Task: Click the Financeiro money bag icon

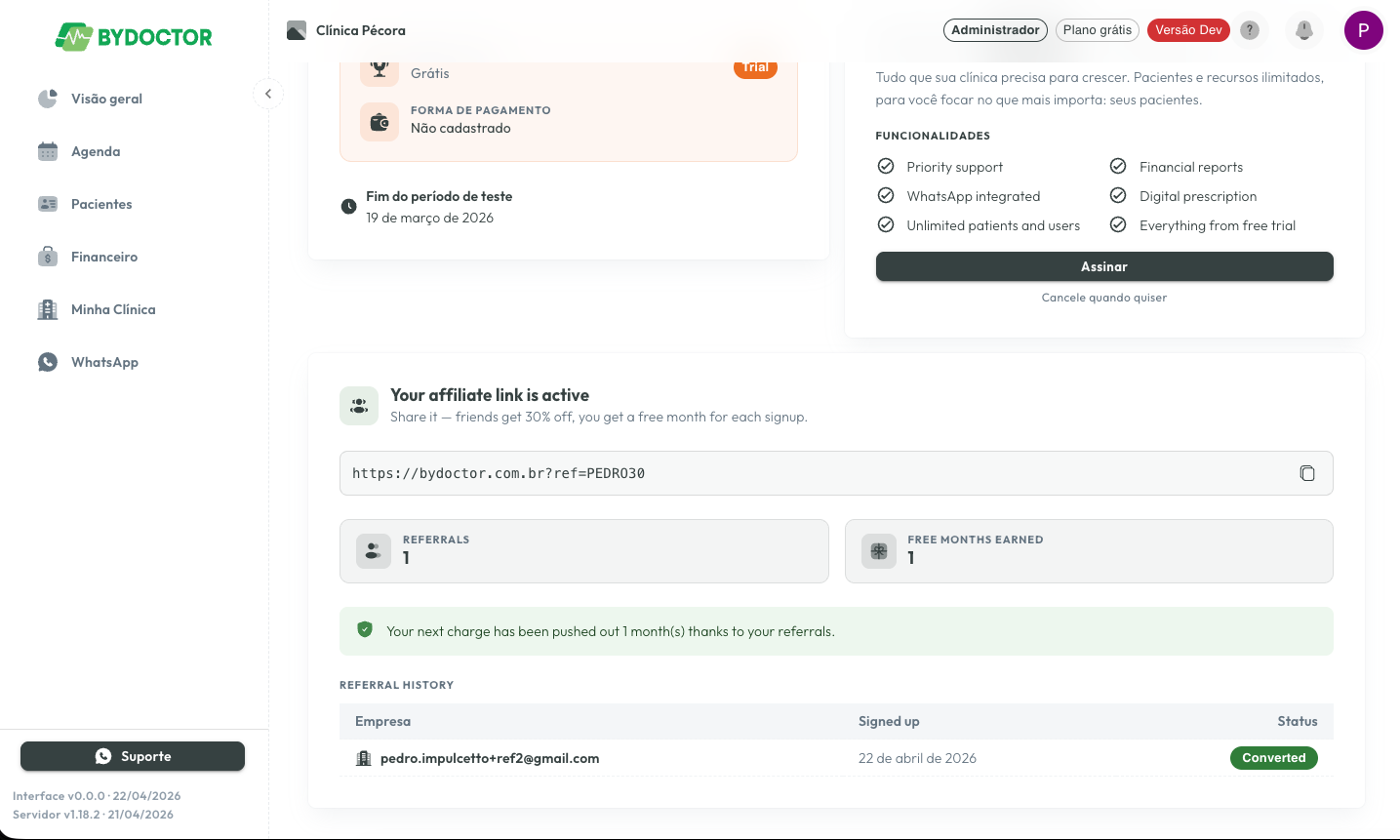Action: [x=48, y=257]
